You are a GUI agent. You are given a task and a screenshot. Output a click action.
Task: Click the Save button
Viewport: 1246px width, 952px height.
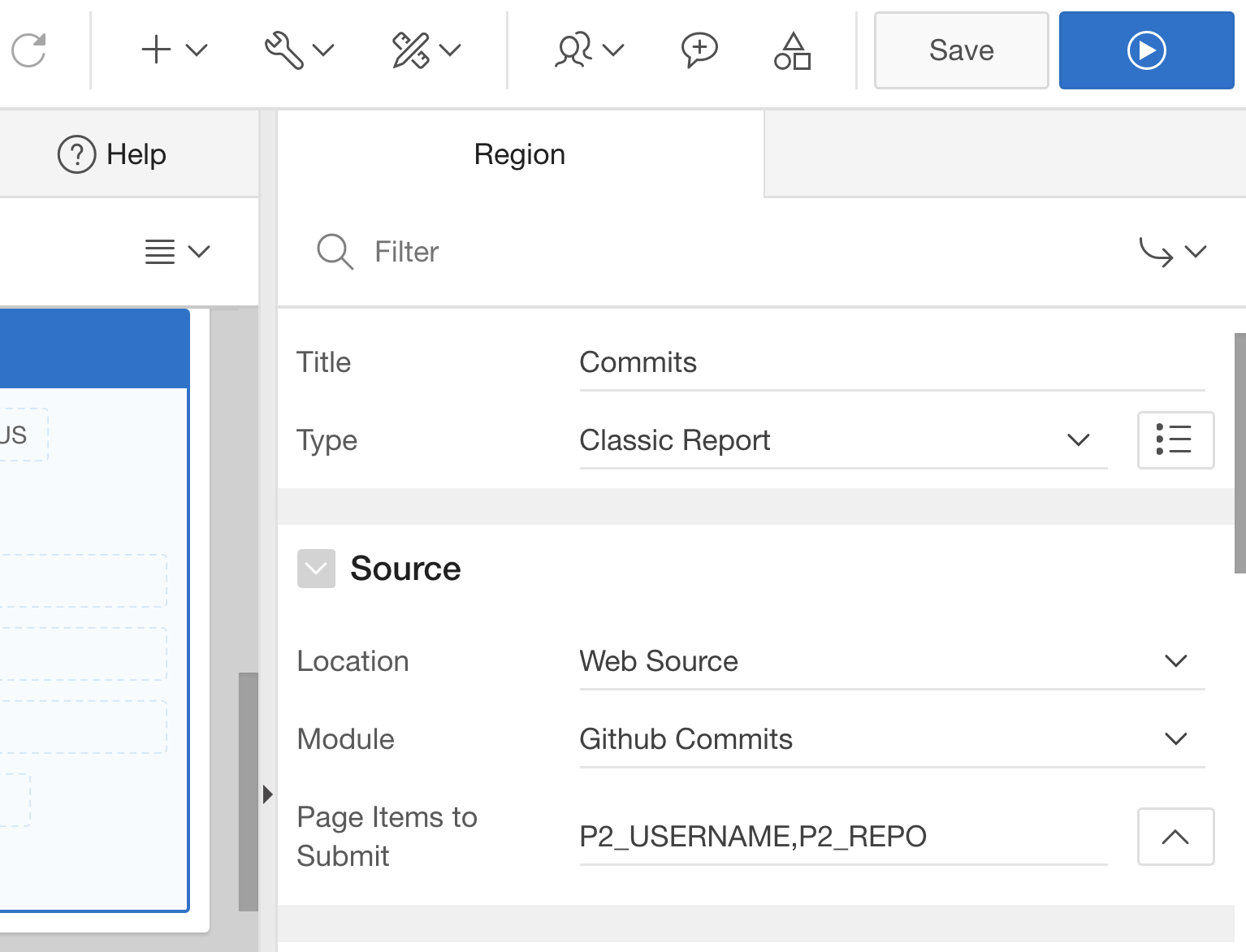click(961, 50)
